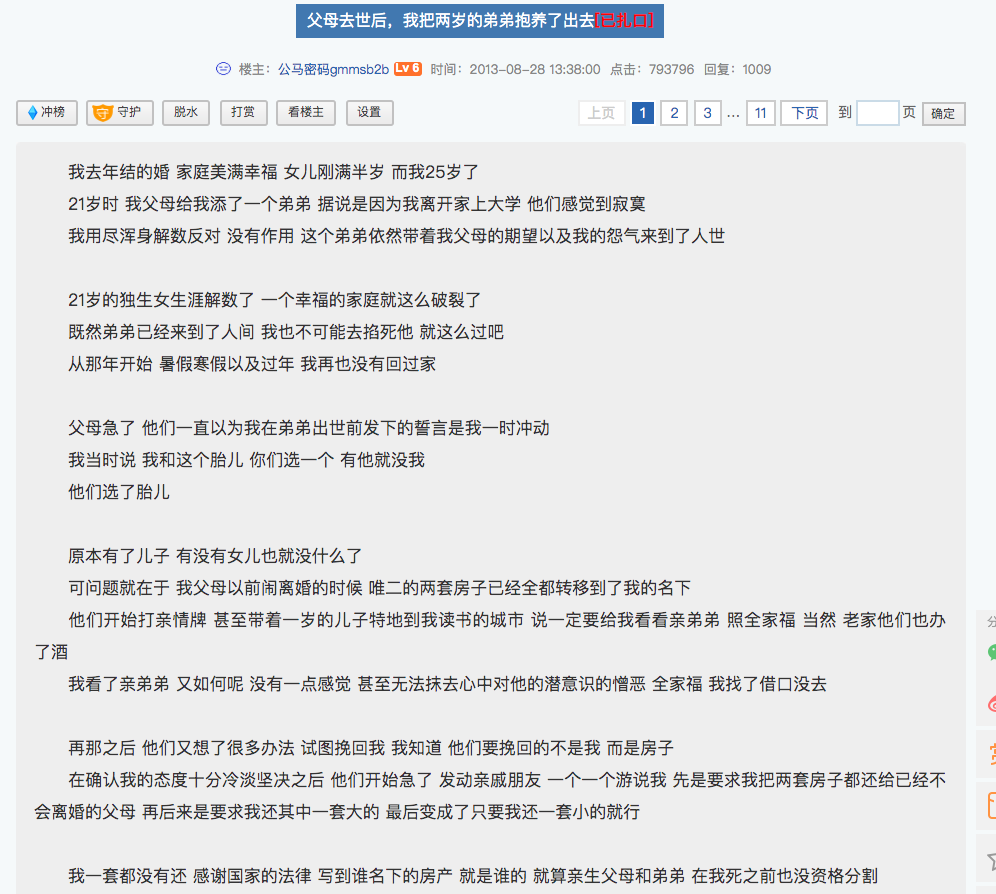Image resolution: width=996 pixels, height=894 pixels.
Task: Open author profile 公马密码gmmsb2b
Action: tap(333, 69)
